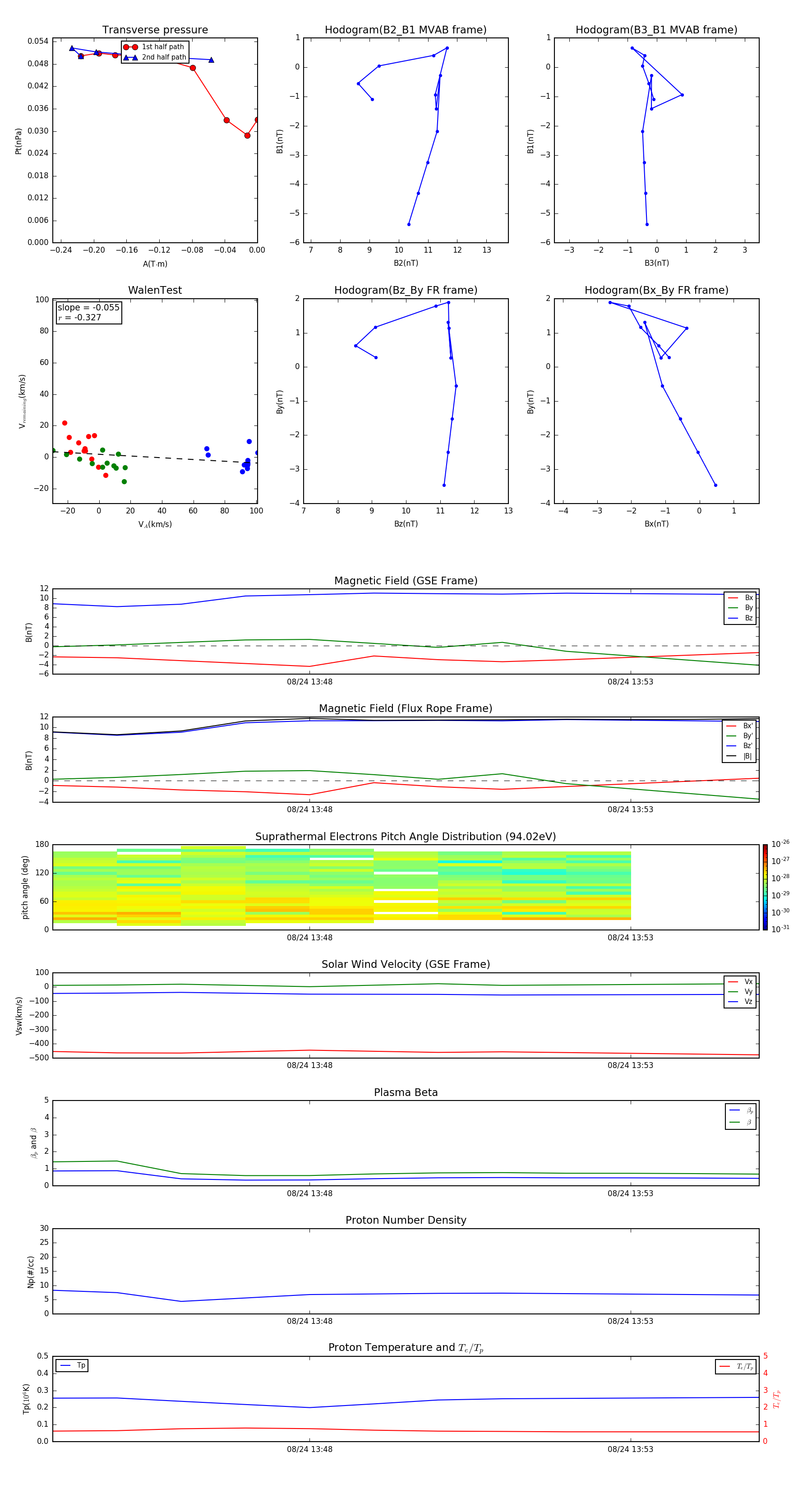Click the 'slope = -0.055' annotation
Screen dimensions: 812x1489
(x=88, y=308)
